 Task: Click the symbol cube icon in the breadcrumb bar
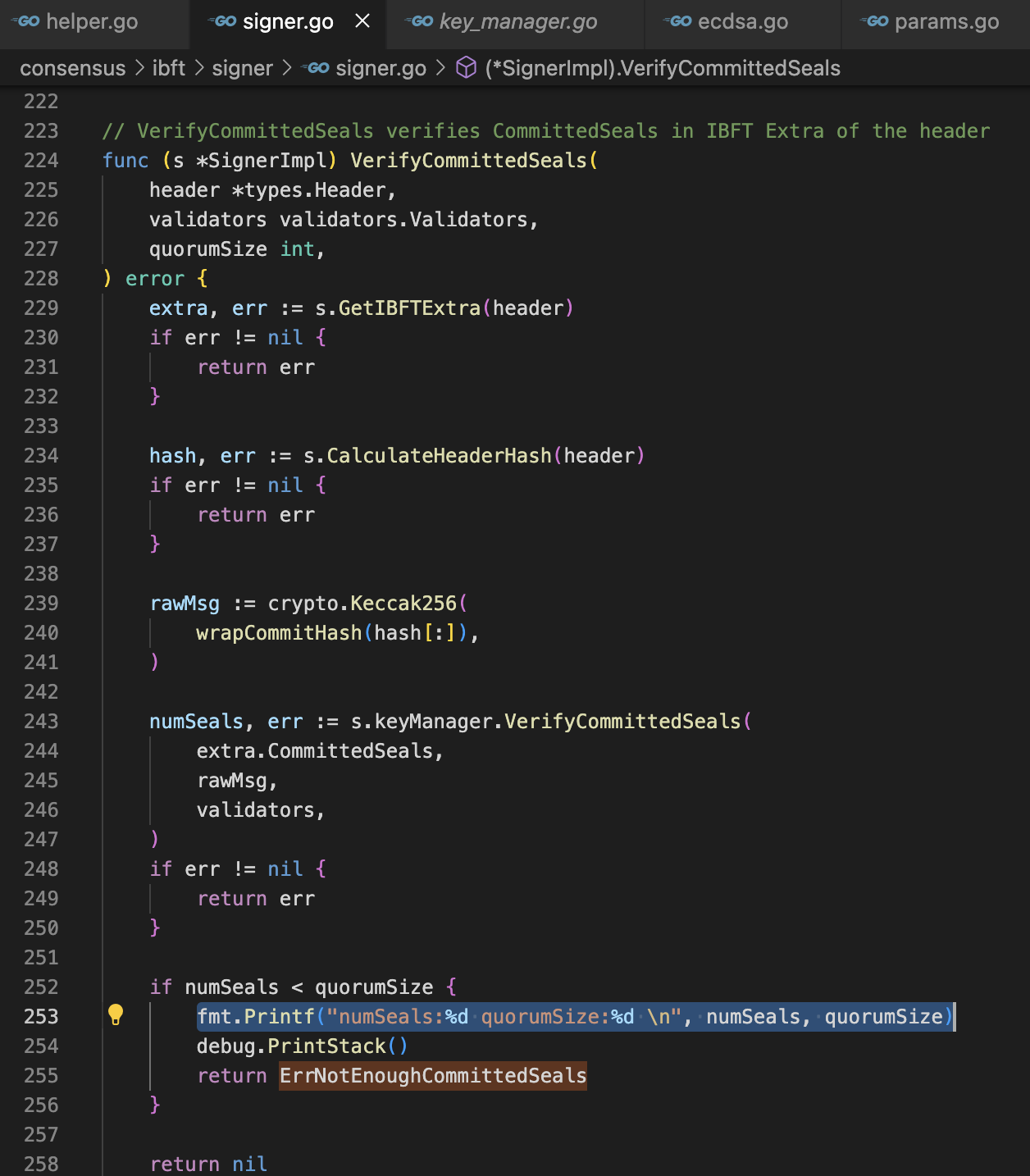(x=464, y=68)
